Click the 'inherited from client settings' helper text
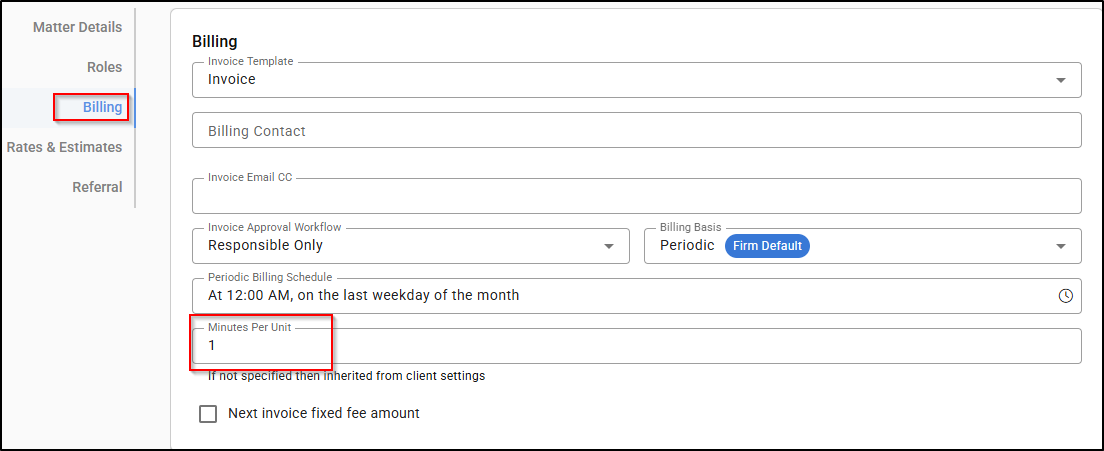This screenshot has height=451, width=1104. [x=346, y=376]
